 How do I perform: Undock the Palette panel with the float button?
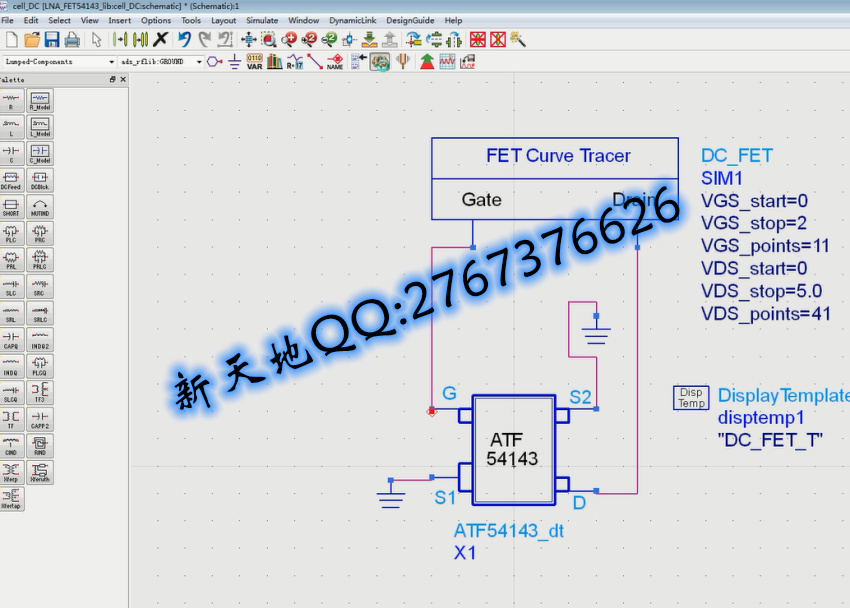click(112, 80)
